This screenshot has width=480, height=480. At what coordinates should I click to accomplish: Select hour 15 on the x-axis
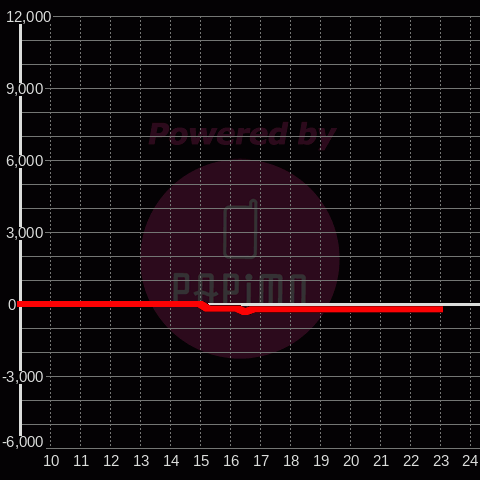pyautogui.click(x=201, y=461)
